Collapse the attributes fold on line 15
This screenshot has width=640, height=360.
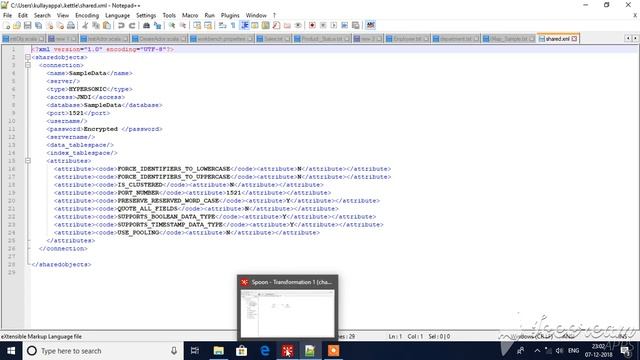tap(28, 161)
